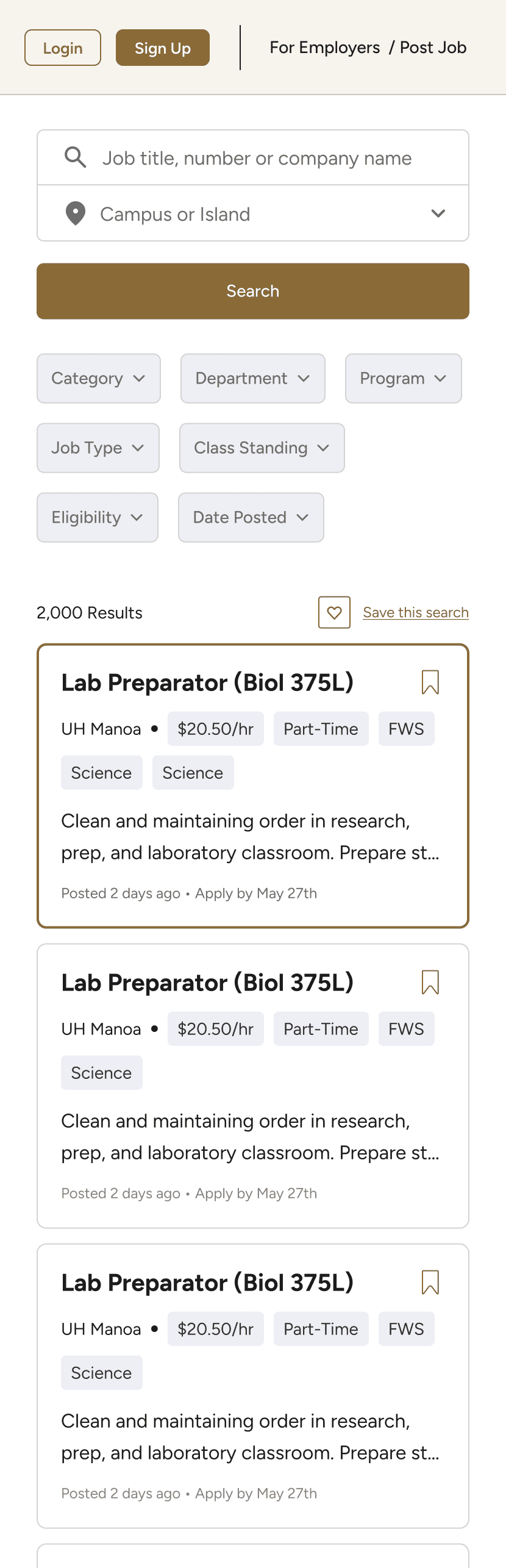Image resolution: width=506 pixels, height=1568 pixels.
Task: Open the Program filter dropdown
Action: pyautogui.click(x=404, y=378)
